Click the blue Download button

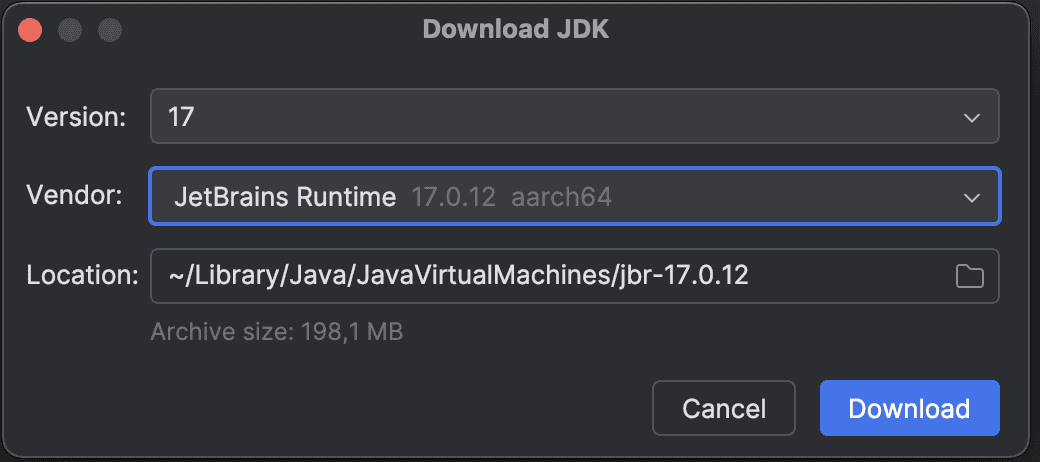point(909,408)
